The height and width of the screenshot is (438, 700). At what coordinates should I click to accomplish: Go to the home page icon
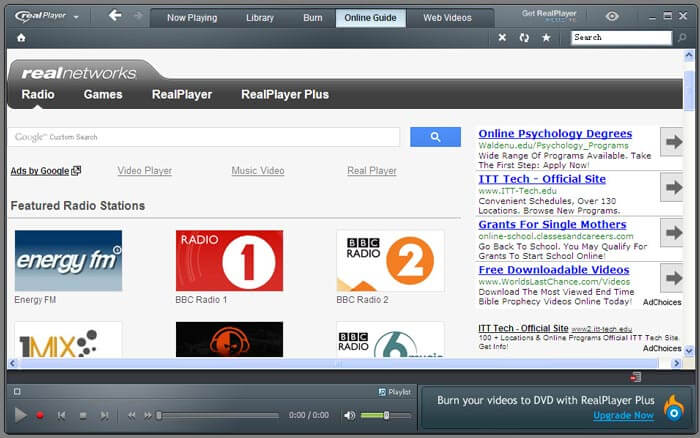pyautogui.click(x=21, y=38)
